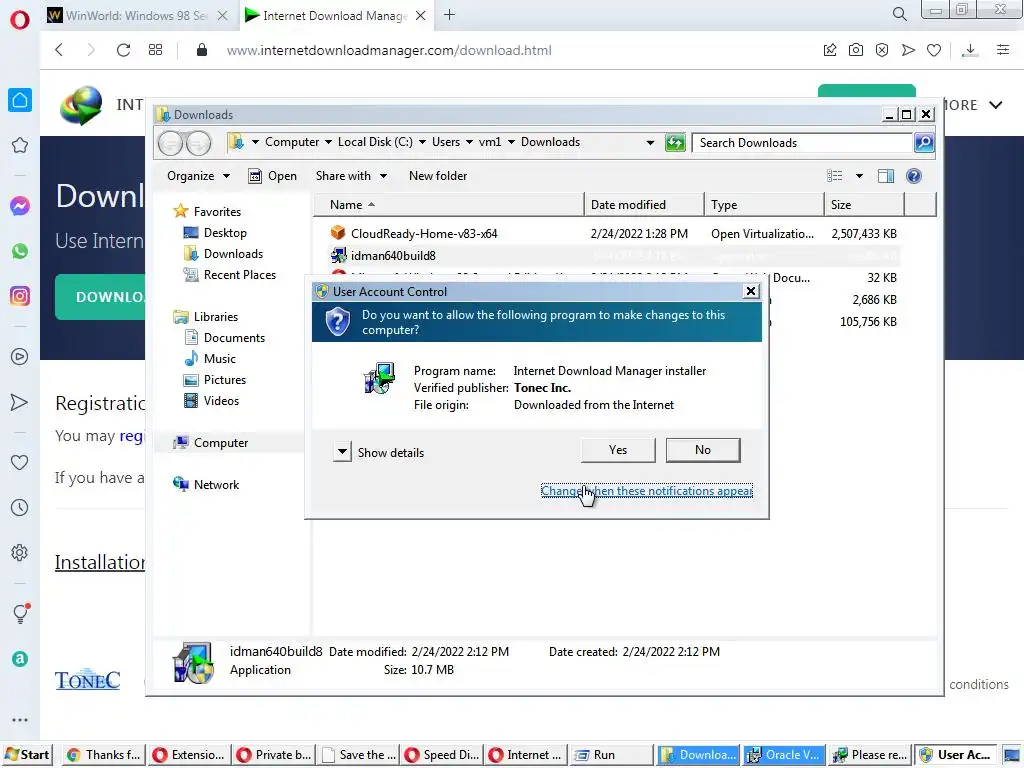The image size is (1024, 768).
Task: Click the search magnifier button in Explorer
Action: (923, 142)
